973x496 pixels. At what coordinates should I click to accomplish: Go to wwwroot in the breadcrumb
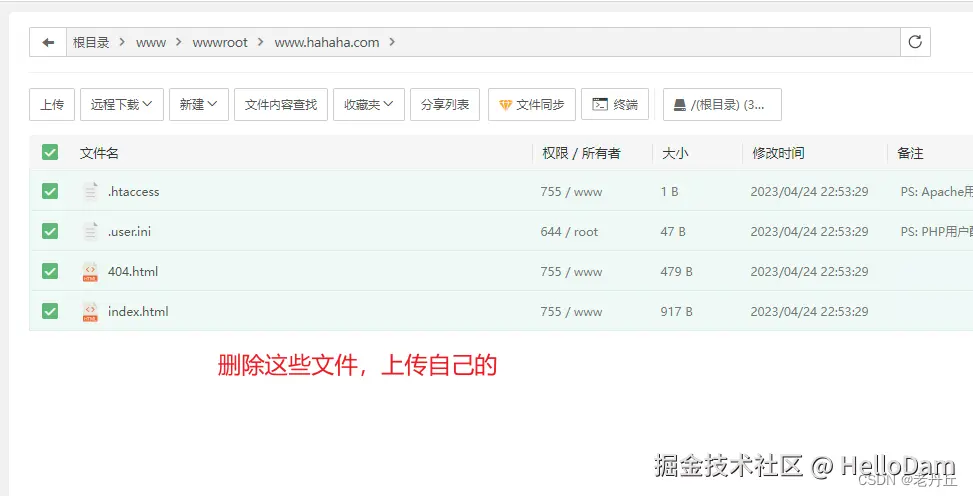click(x=220, y=42)
